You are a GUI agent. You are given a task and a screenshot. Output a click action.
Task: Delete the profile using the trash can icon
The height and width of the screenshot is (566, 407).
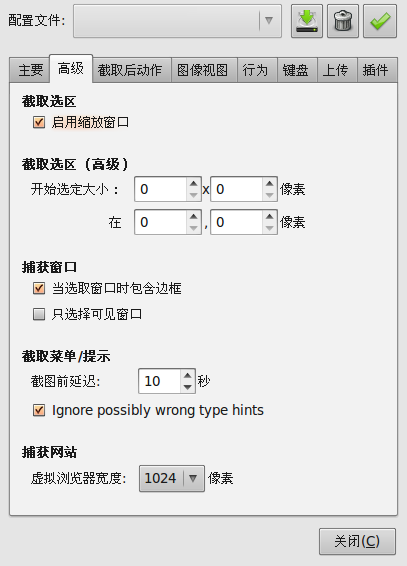point(343,21)
